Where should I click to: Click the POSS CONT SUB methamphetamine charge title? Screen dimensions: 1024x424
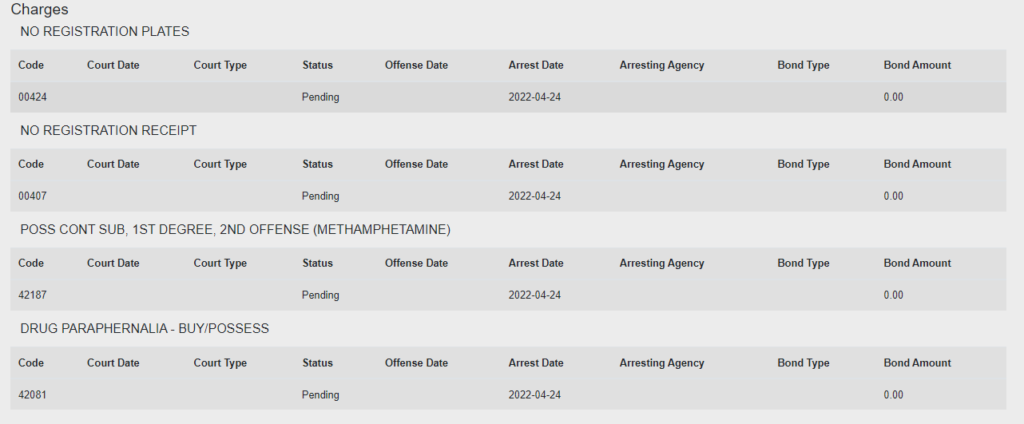pyautogui.click(x=235, y=230)
